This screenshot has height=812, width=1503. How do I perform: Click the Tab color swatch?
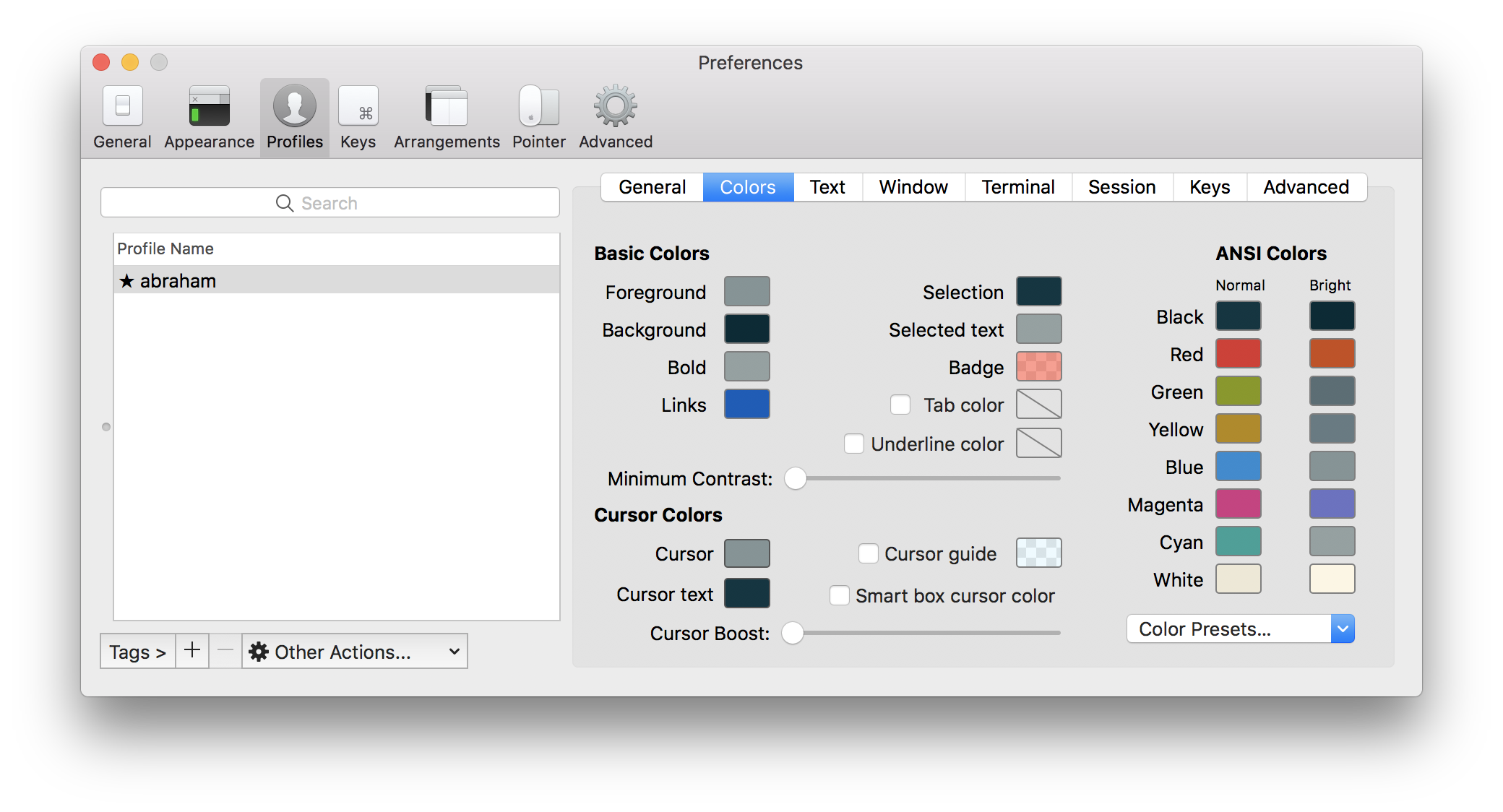[x=1039, y=404]
